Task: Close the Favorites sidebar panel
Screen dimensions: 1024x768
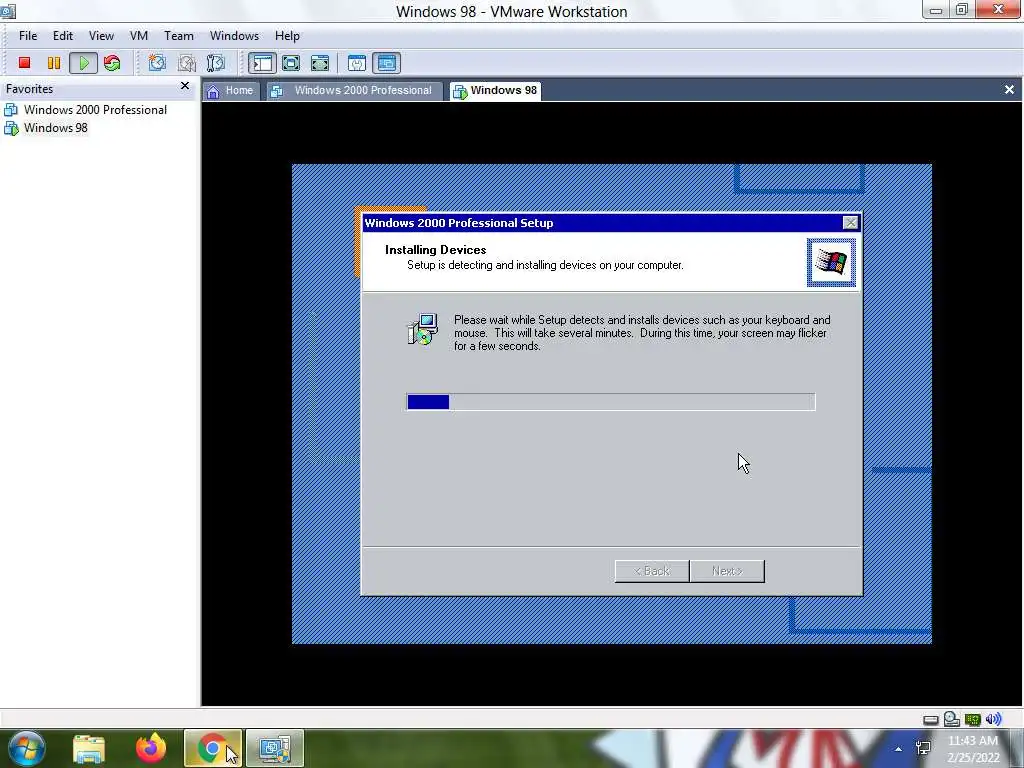Action: pos(185,86)
